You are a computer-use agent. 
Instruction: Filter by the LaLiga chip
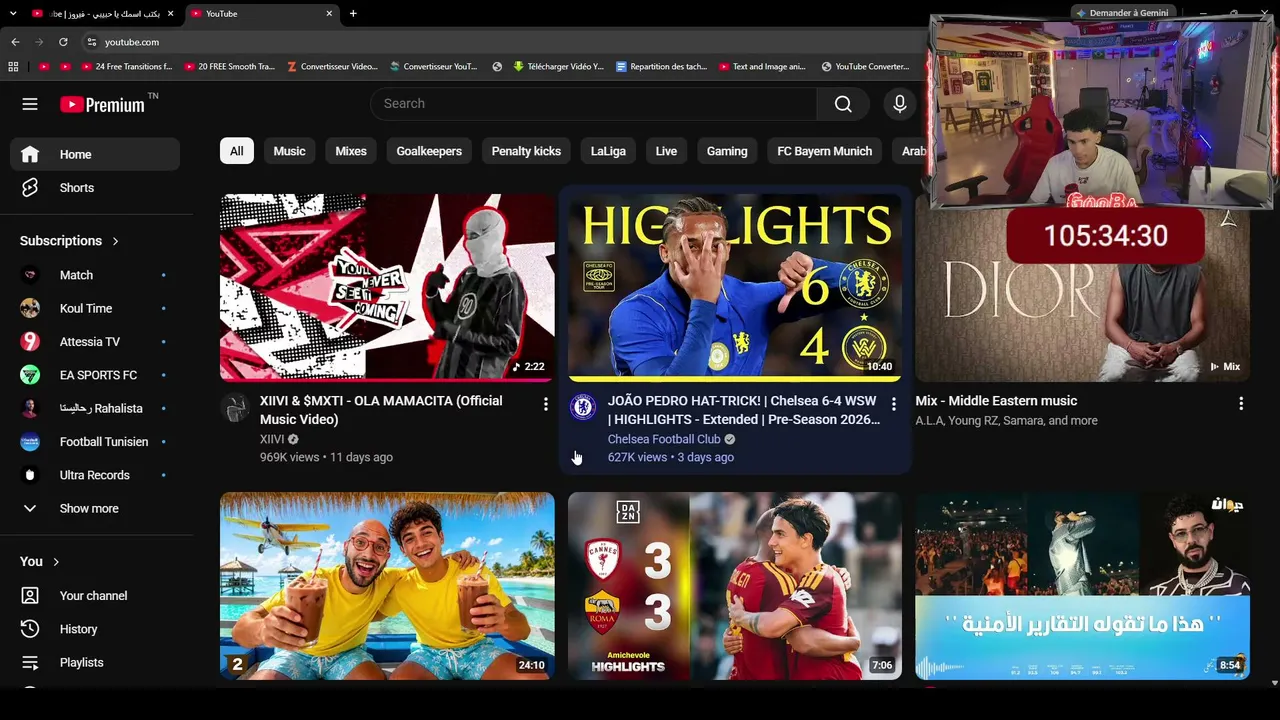608,151
